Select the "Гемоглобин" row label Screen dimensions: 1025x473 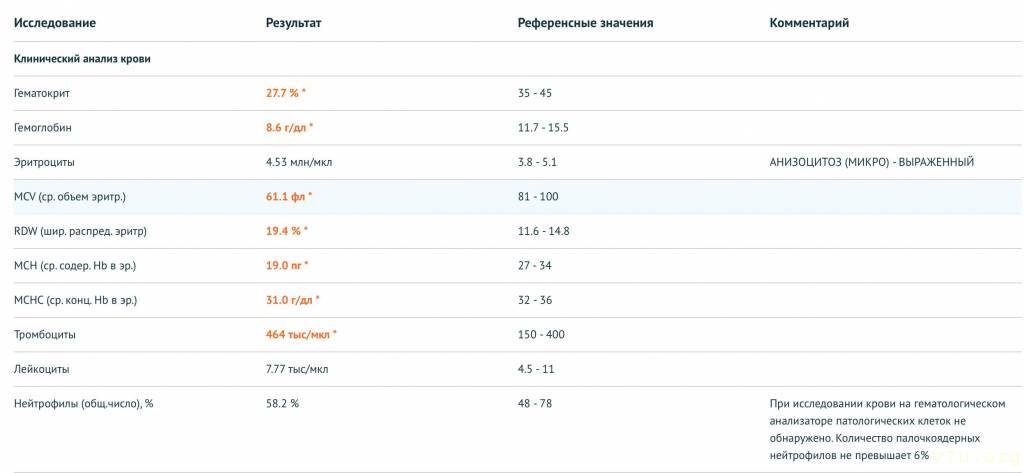point(43,128)
